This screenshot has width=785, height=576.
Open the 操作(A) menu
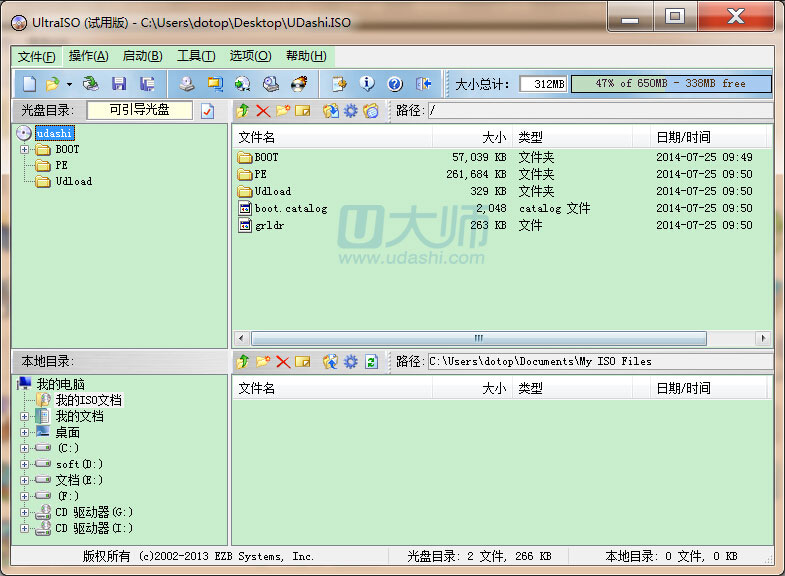click(x=89, y=56)
